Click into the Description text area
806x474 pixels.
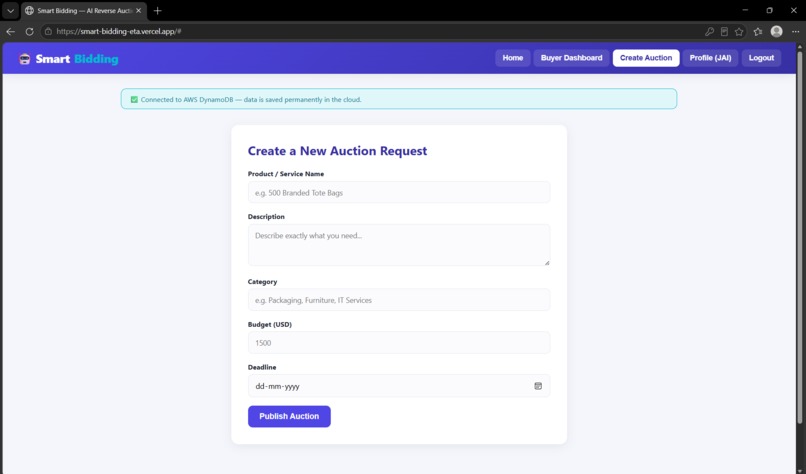point(399,245)
